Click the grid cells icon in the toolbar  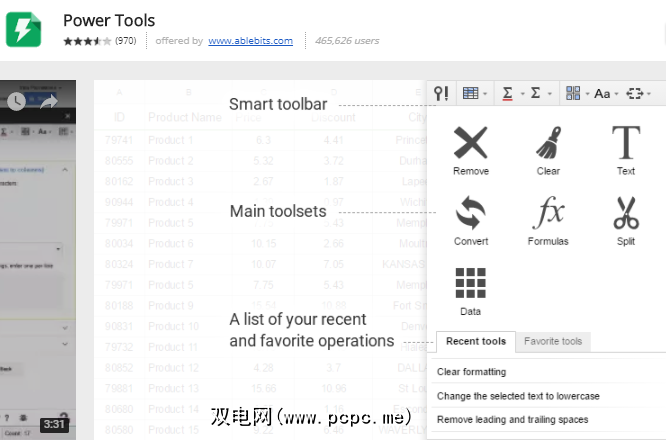[x=573, y=93]
